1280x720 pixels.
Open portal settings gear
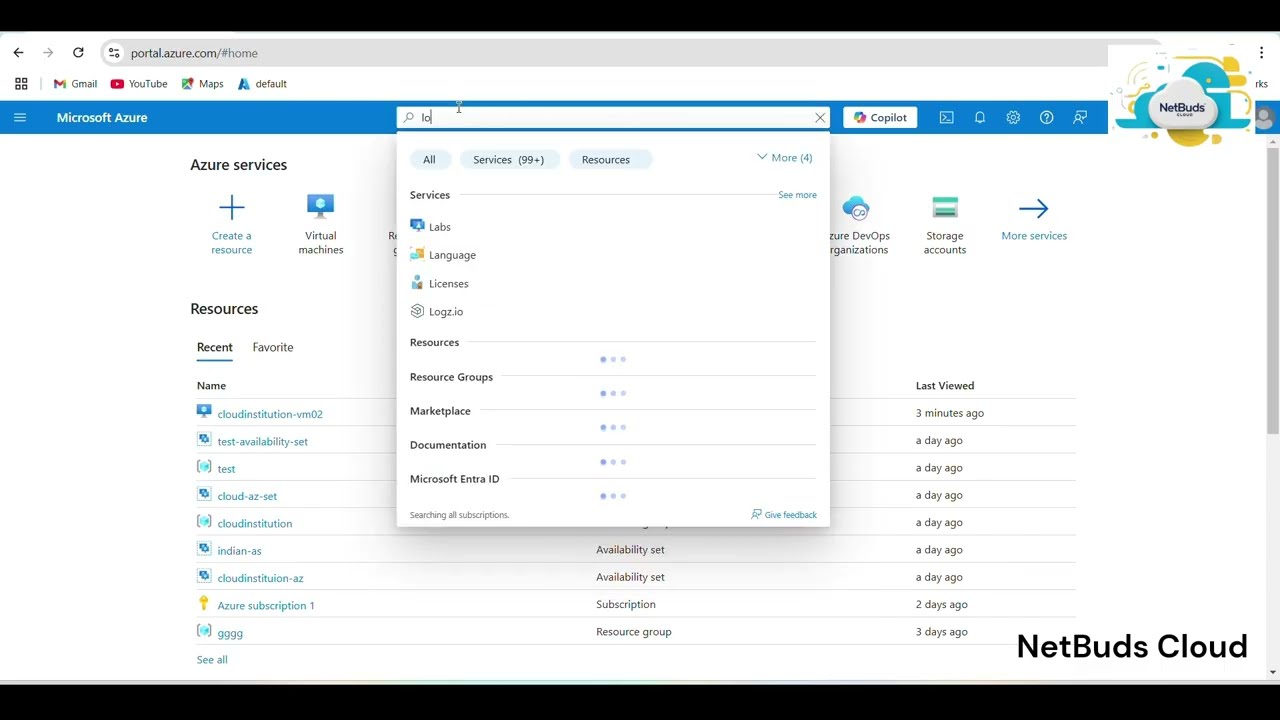1013,117
